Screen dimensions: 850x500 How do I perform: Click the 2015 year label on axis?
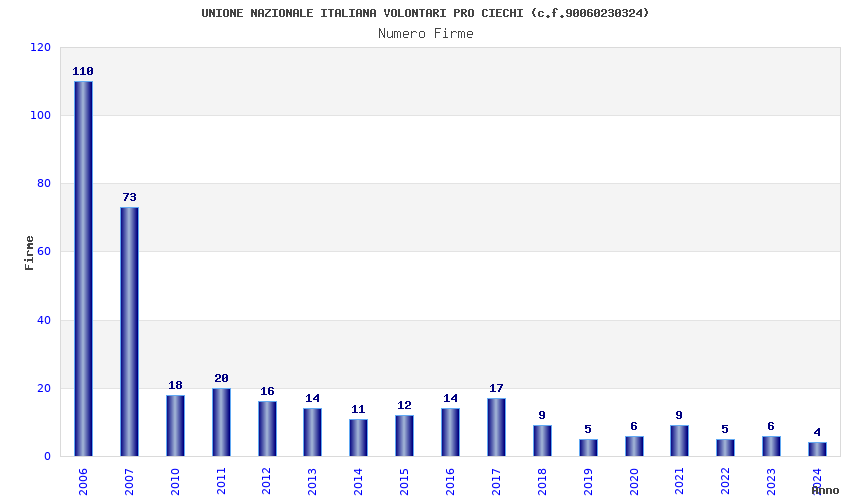tap(404, 481)
